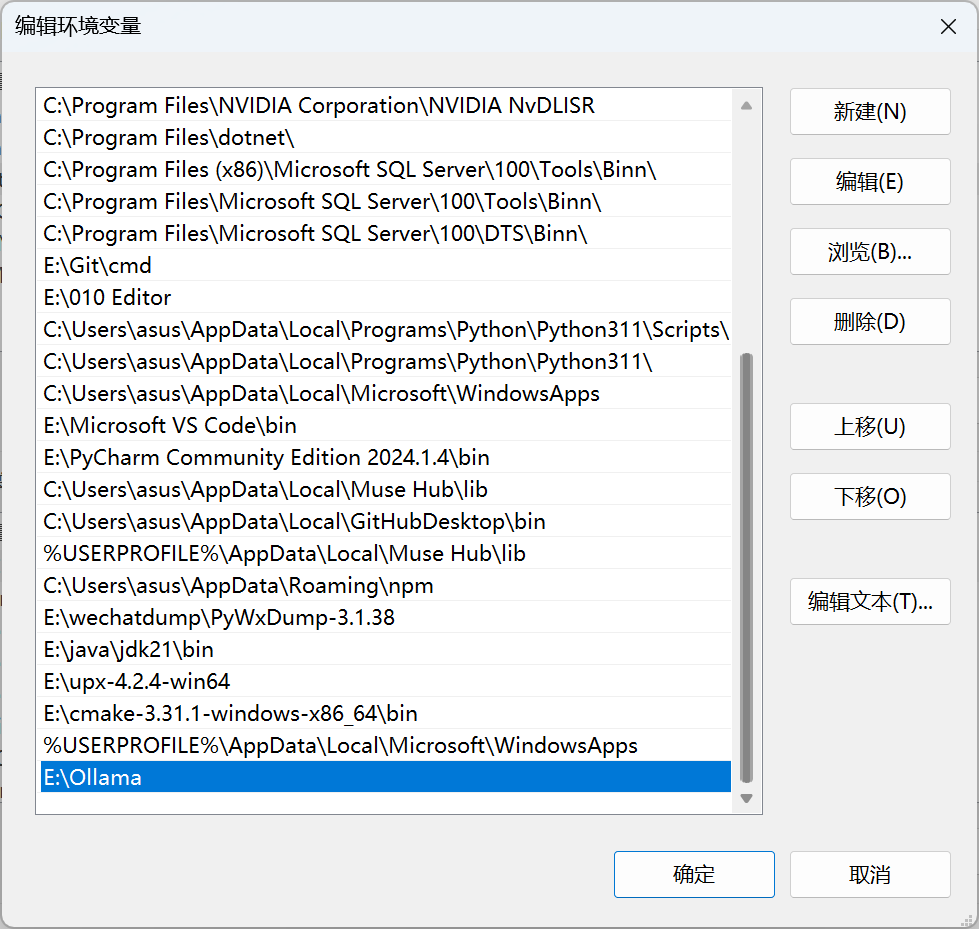Select C:\Users\asus\AppData\Local\Microsoft\WindowsApps entry

coord(386,393)
